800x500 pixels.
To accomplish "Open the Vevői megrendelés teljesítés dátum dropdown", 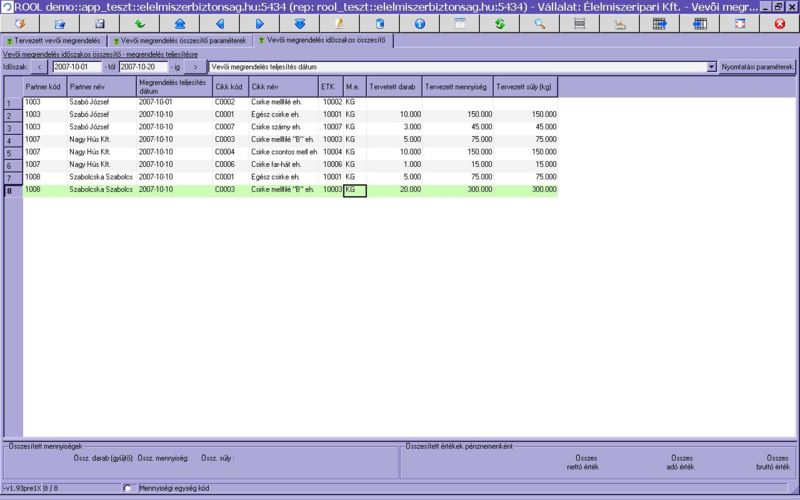I will click(x=711, y=67).
